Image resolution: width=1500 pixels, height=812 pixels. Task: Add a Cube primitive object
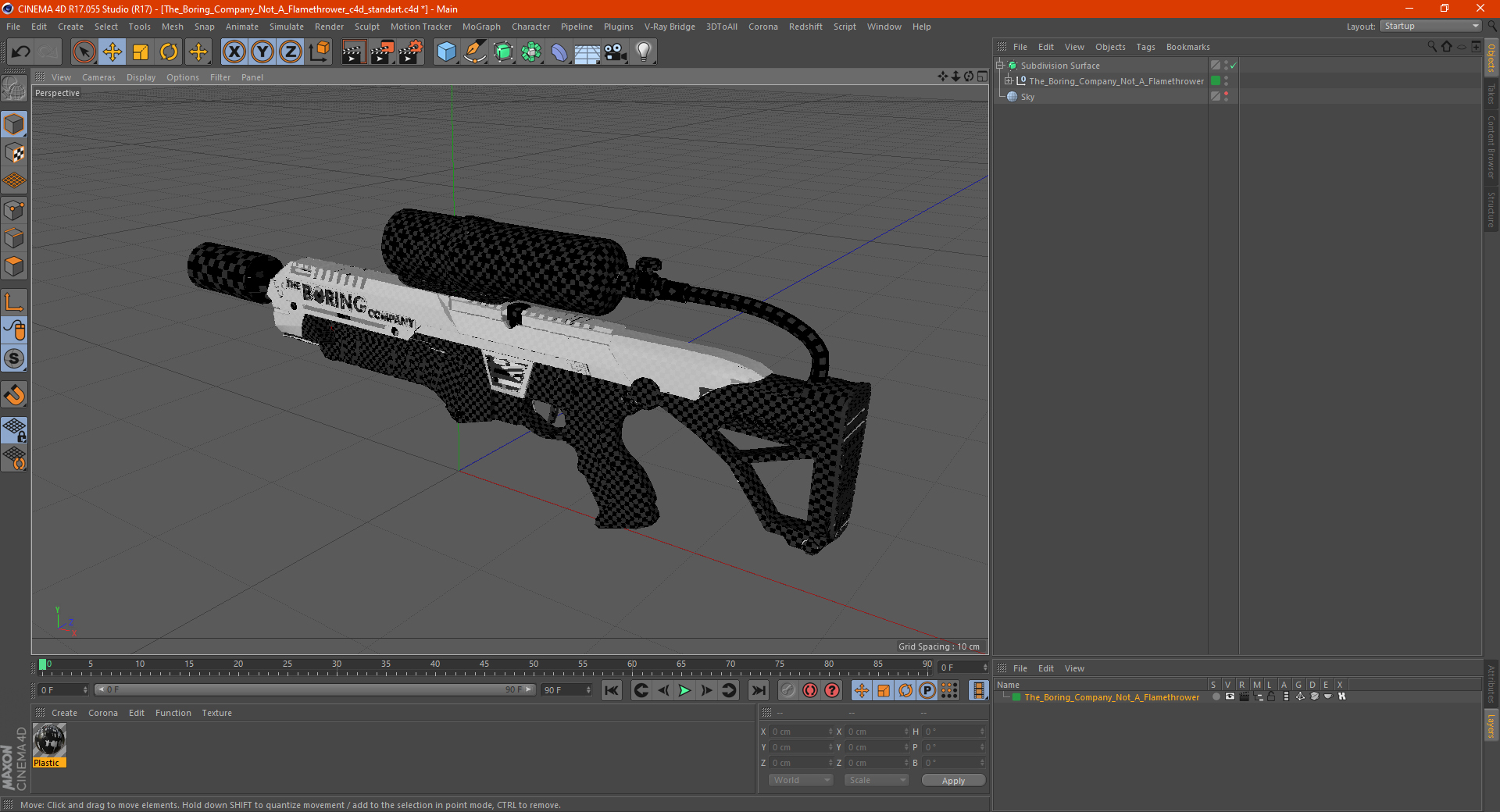pos(446,52)
